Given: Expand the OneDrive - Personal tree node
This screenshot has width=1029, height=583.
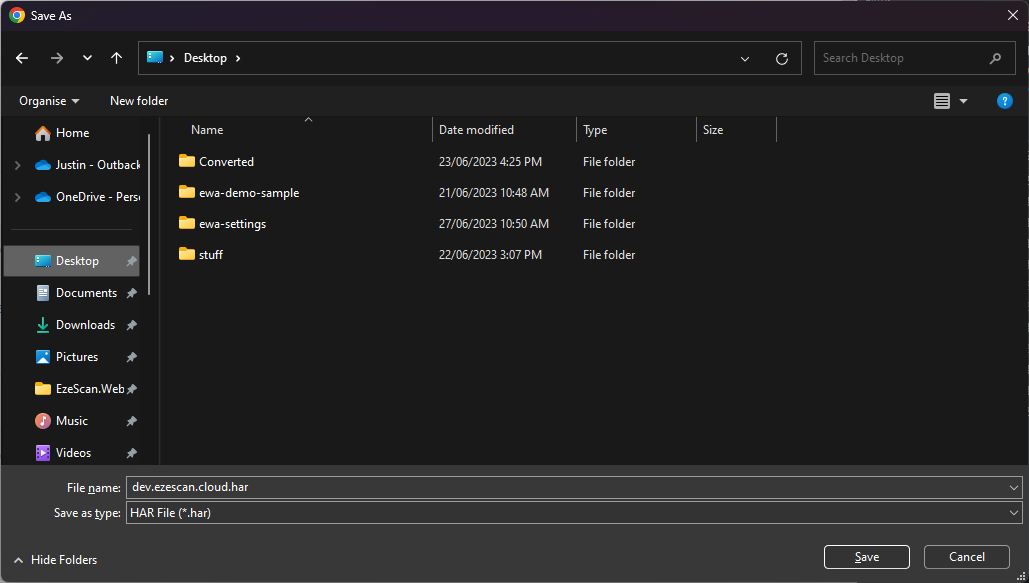Looking at the screenshot, I should [x=17, y=197].
